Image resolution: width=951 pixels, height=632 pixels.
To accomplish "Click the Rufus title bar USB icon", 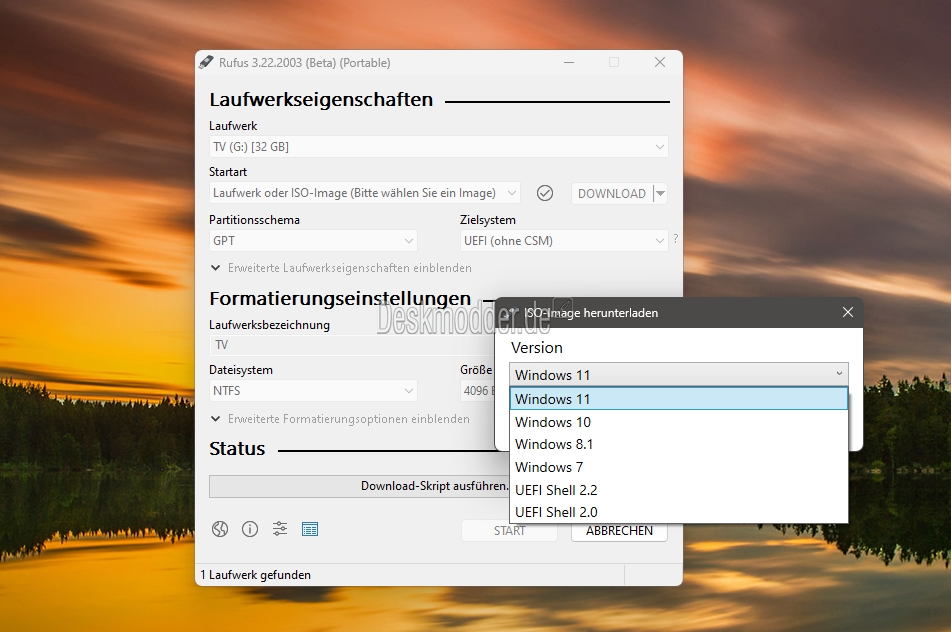I will (206, 62).
